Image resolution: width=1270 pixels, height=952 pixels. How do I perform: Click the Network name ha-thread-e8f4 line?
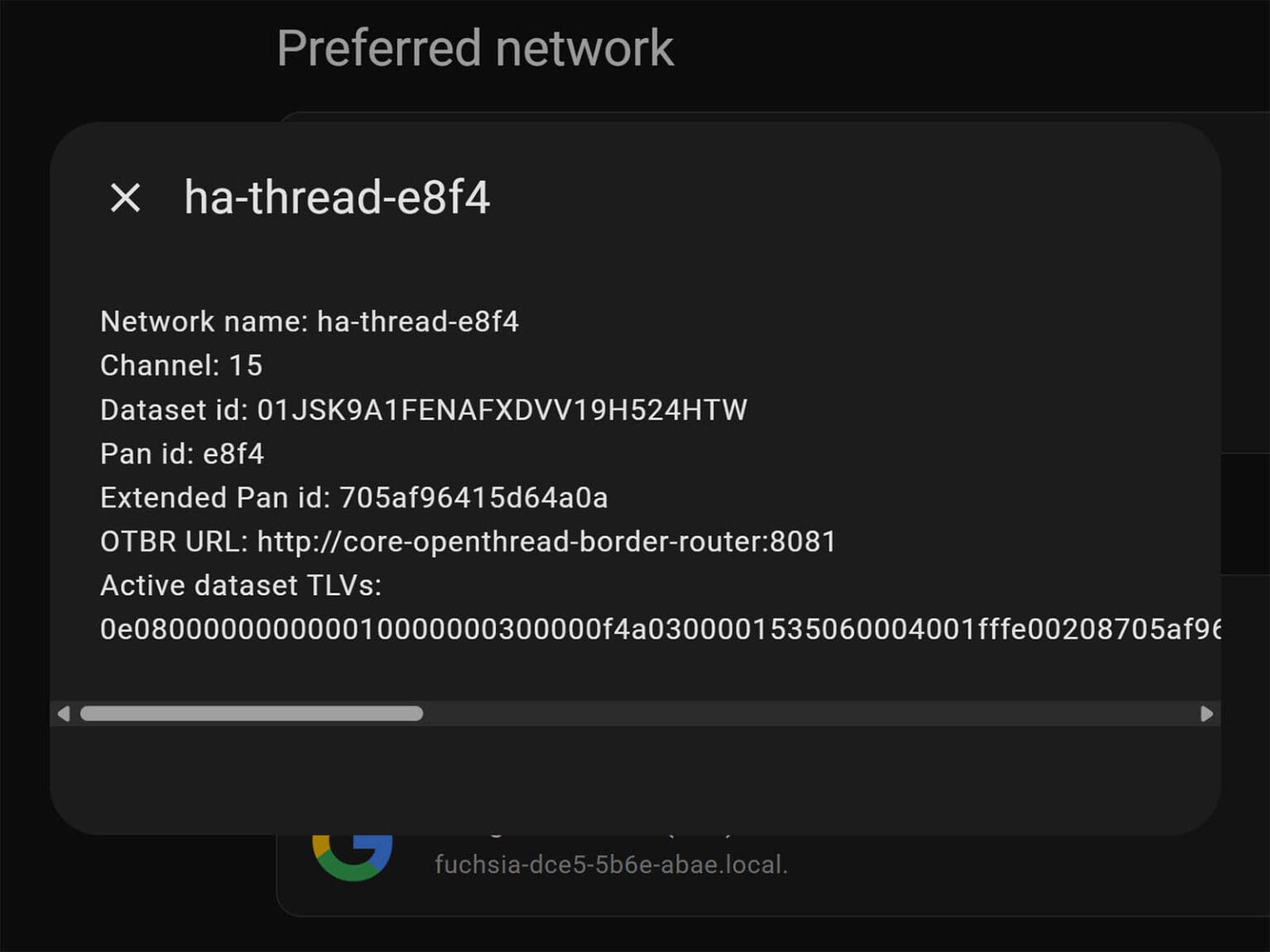coord(310,321)
